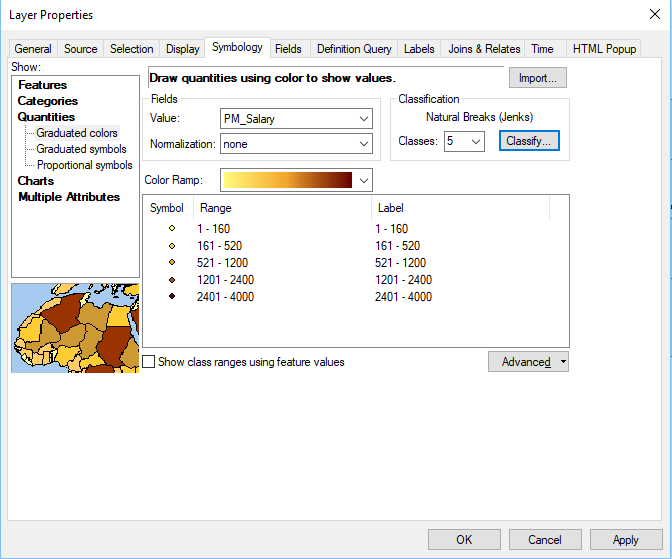Open the Normalization dropdown
Screen dimensions: 672x559
pyautogui.click(x=362, y=144)
